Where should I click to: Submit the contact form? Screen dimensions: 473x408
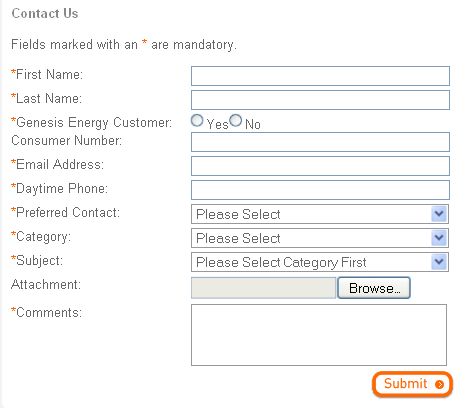[412, 384]
